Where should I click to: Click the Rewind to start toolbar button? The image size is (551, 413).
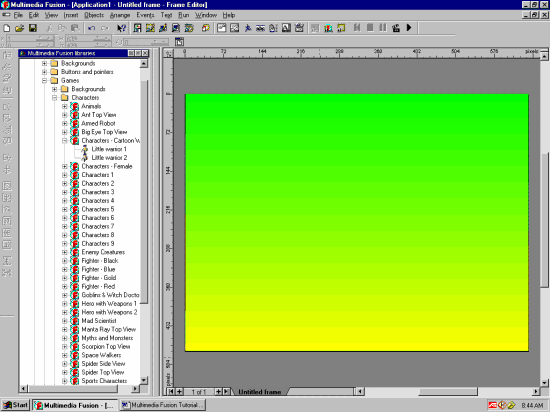pos(357,28)
